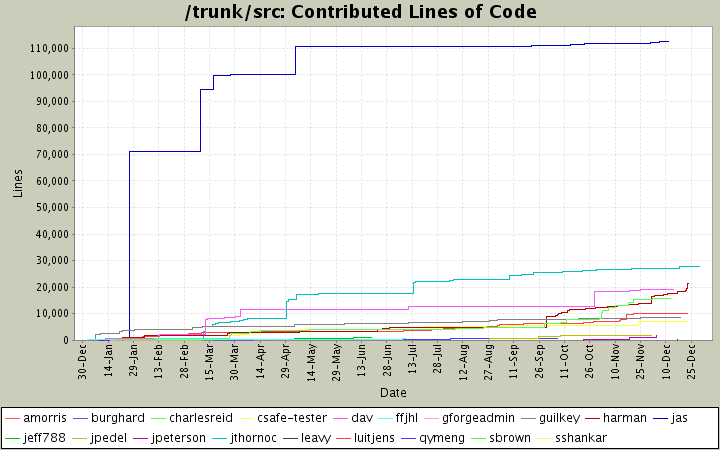Select the 'ffjhl' legend label
The width and height of the screenshot is (720, 450).
(x=406, y=418)
